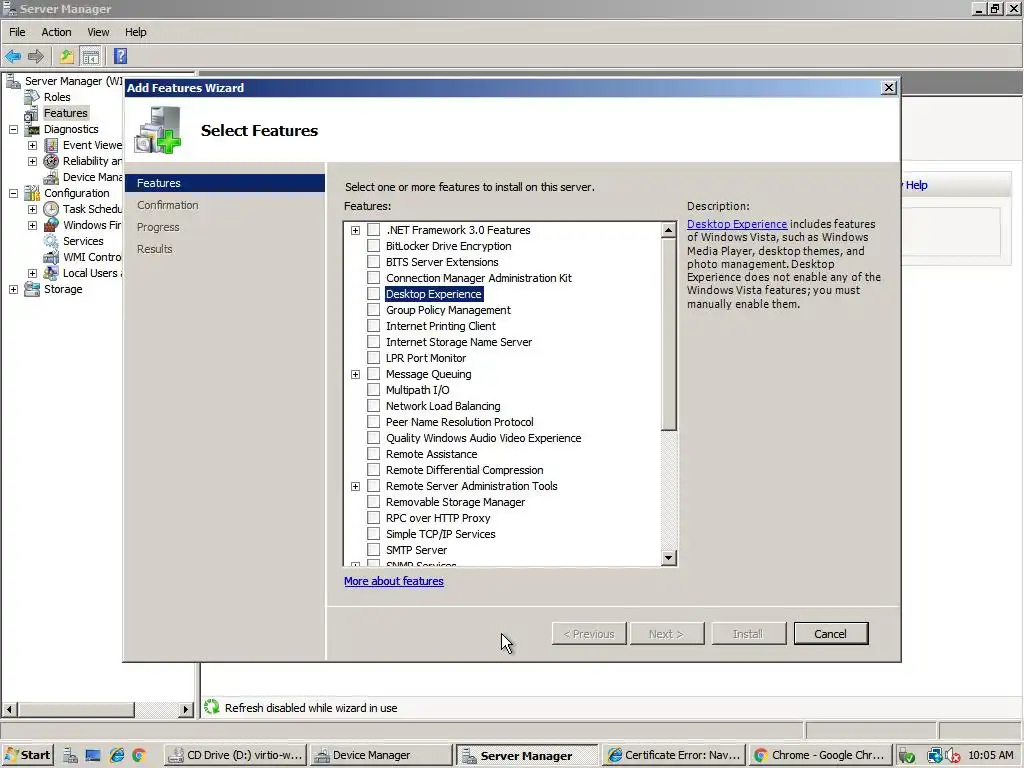Viewport: 1024px width, 768px height.
Task: Select the Features node icon in tree
Action: [x=31, y=114]
